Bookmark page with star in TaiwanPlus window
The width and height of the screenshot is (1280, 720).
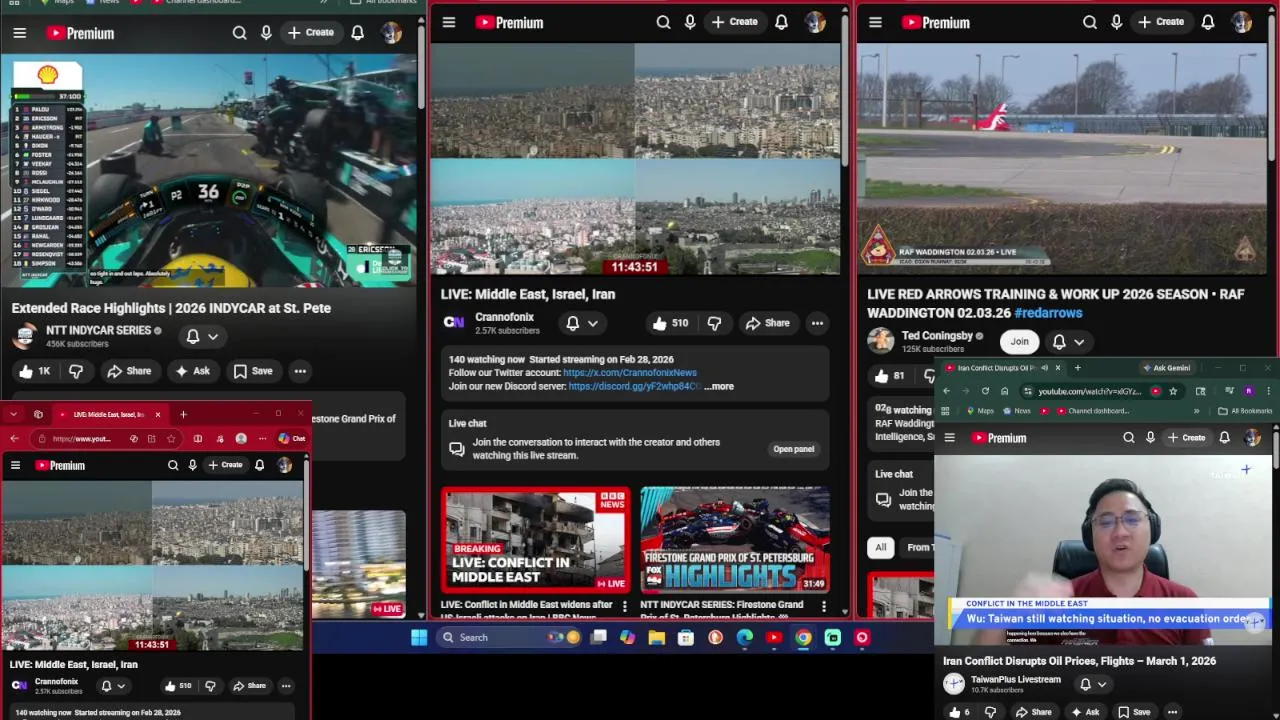pyautogui.click(x=1173, y=391)
